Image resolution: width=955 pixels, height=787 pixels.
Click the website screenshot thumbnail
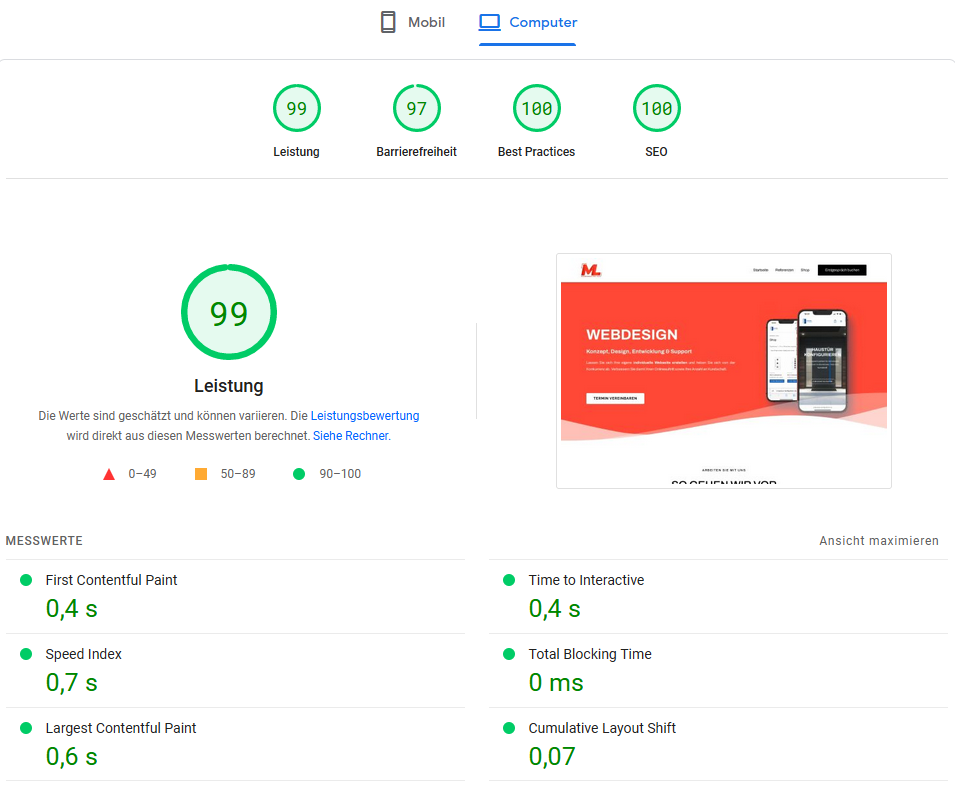724,371
